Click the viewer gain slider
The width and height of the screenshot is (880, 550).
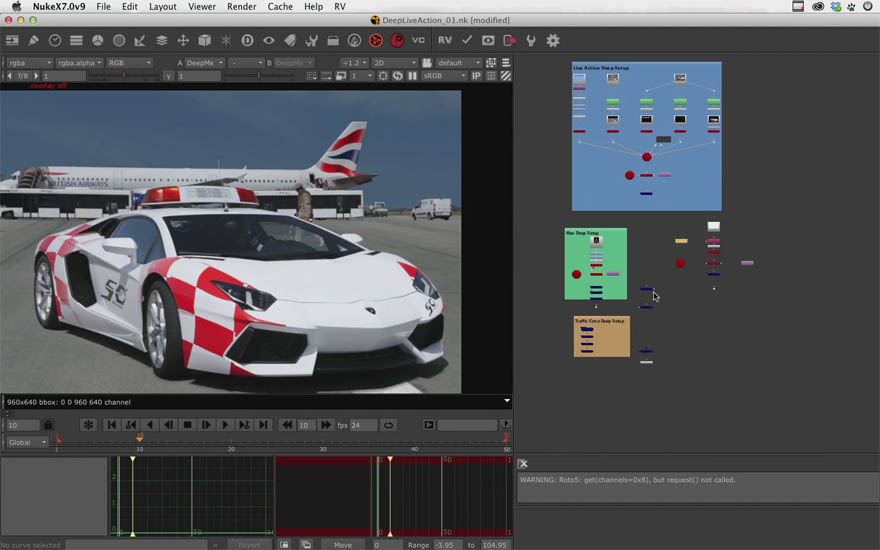[123, 75]
